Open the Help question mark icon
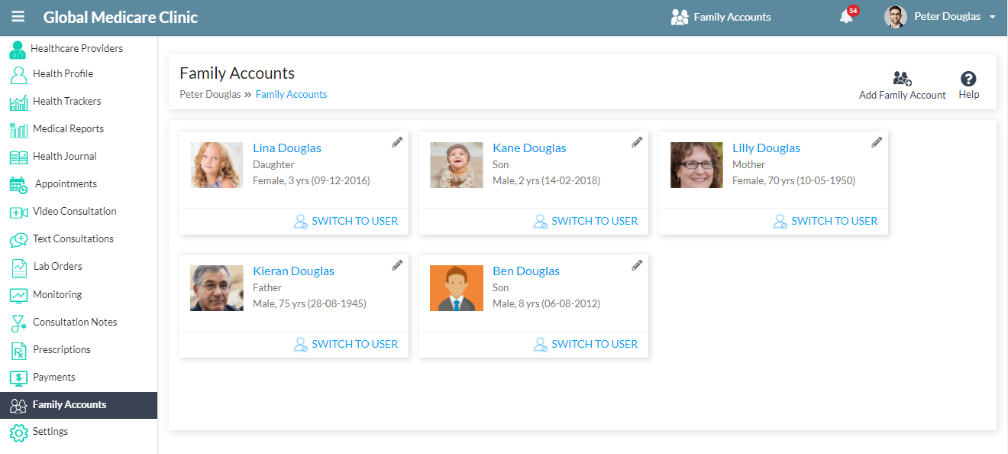1008x454 pixels. [x=968, y=79]
